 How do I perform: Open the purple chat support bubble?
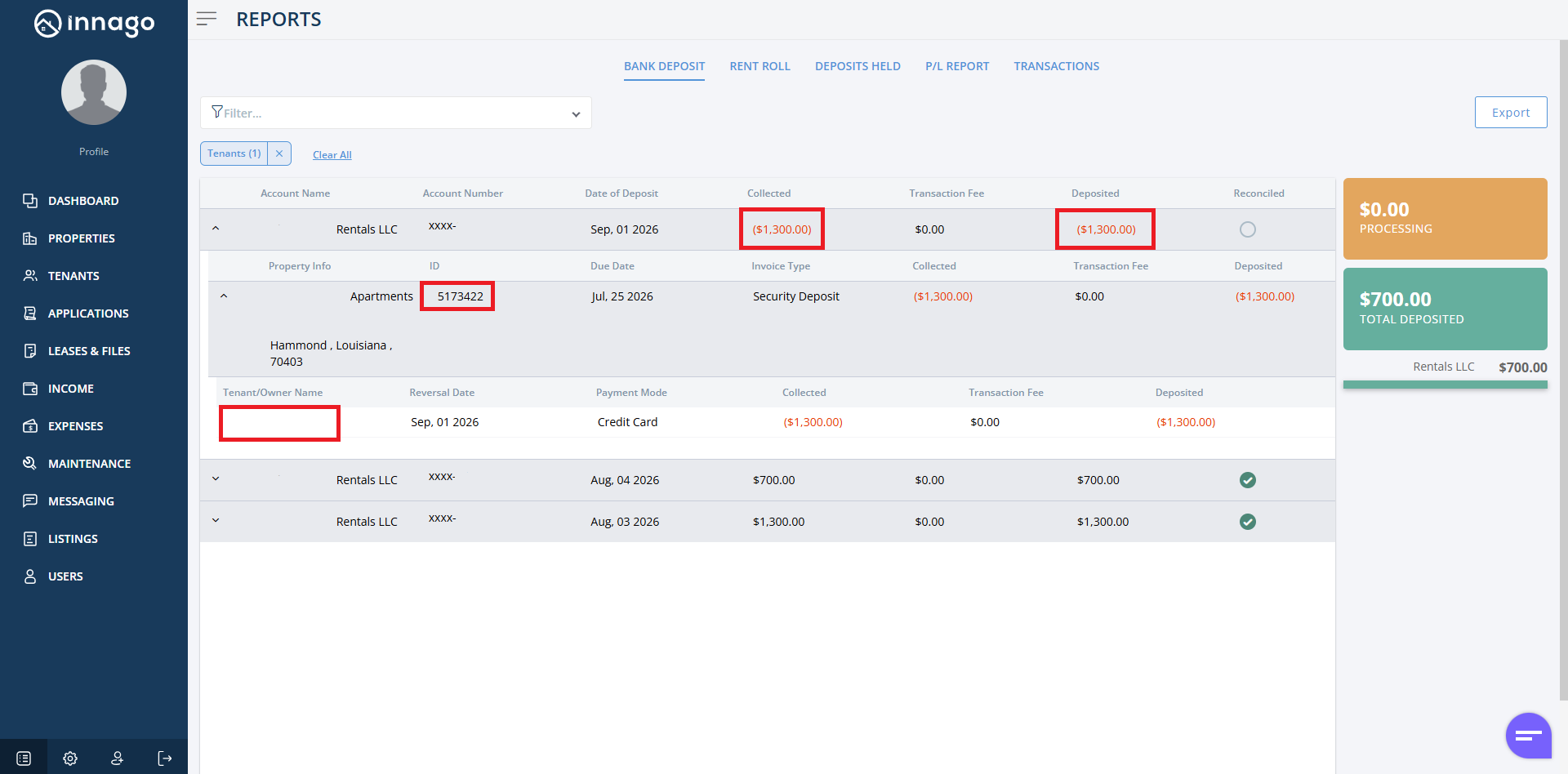point(1528,736)
